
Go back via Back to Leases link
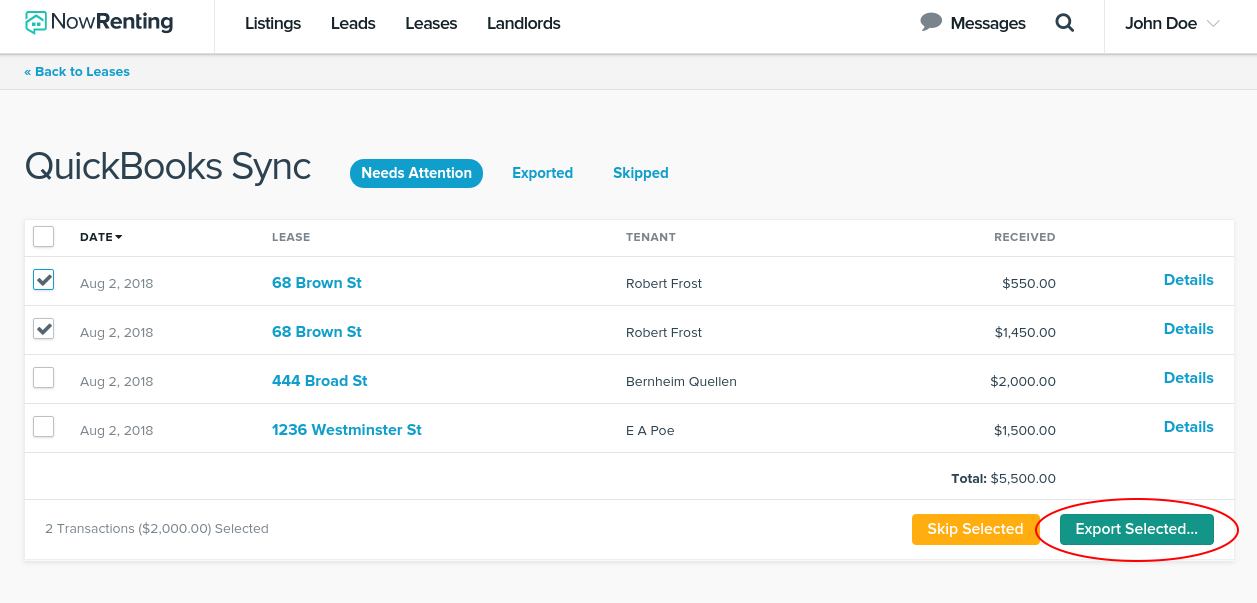pyautogui.click(x=77, y=72)
